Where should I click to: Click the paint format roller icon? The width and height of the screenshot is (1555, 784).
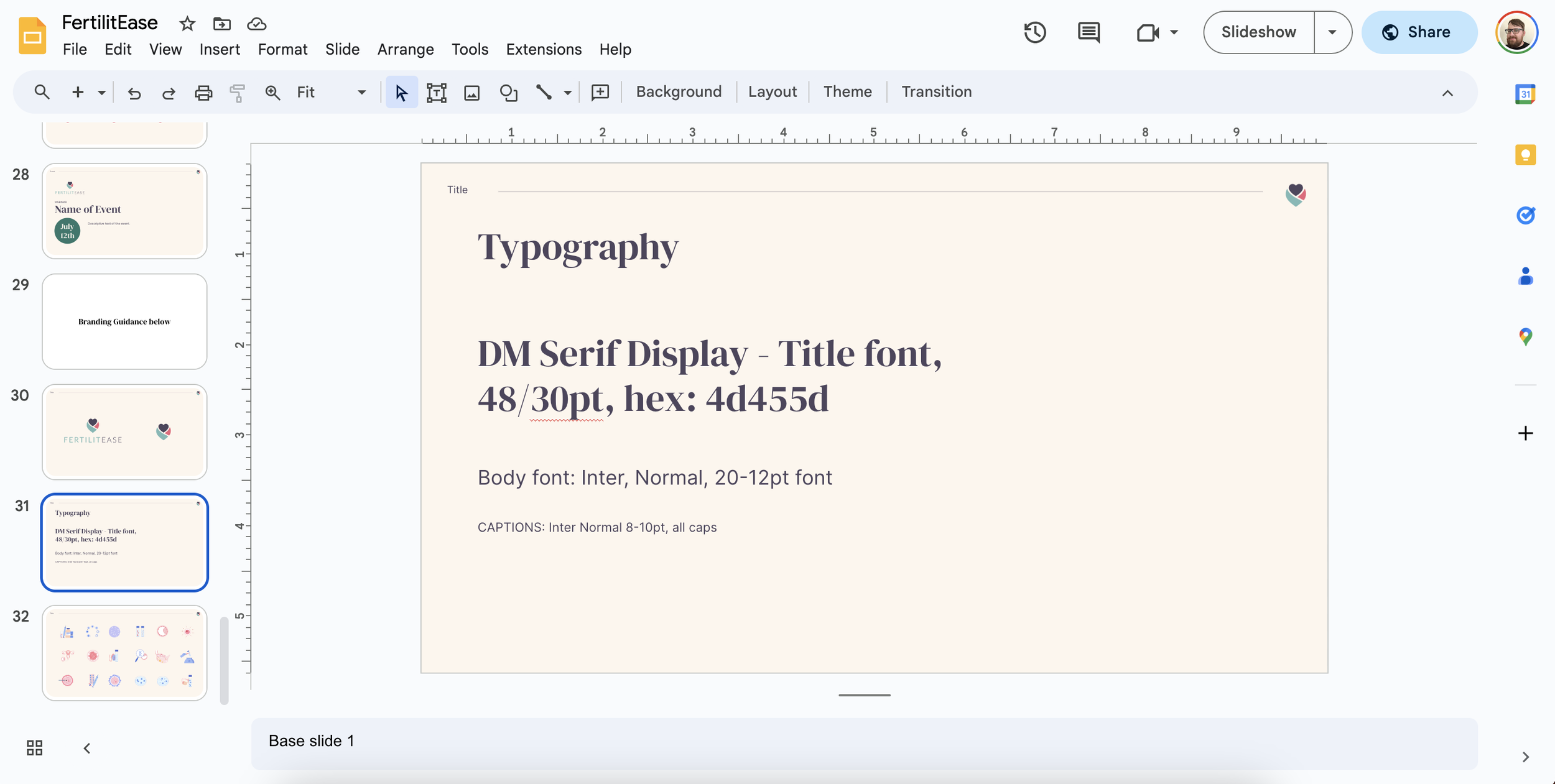(237, 93)
